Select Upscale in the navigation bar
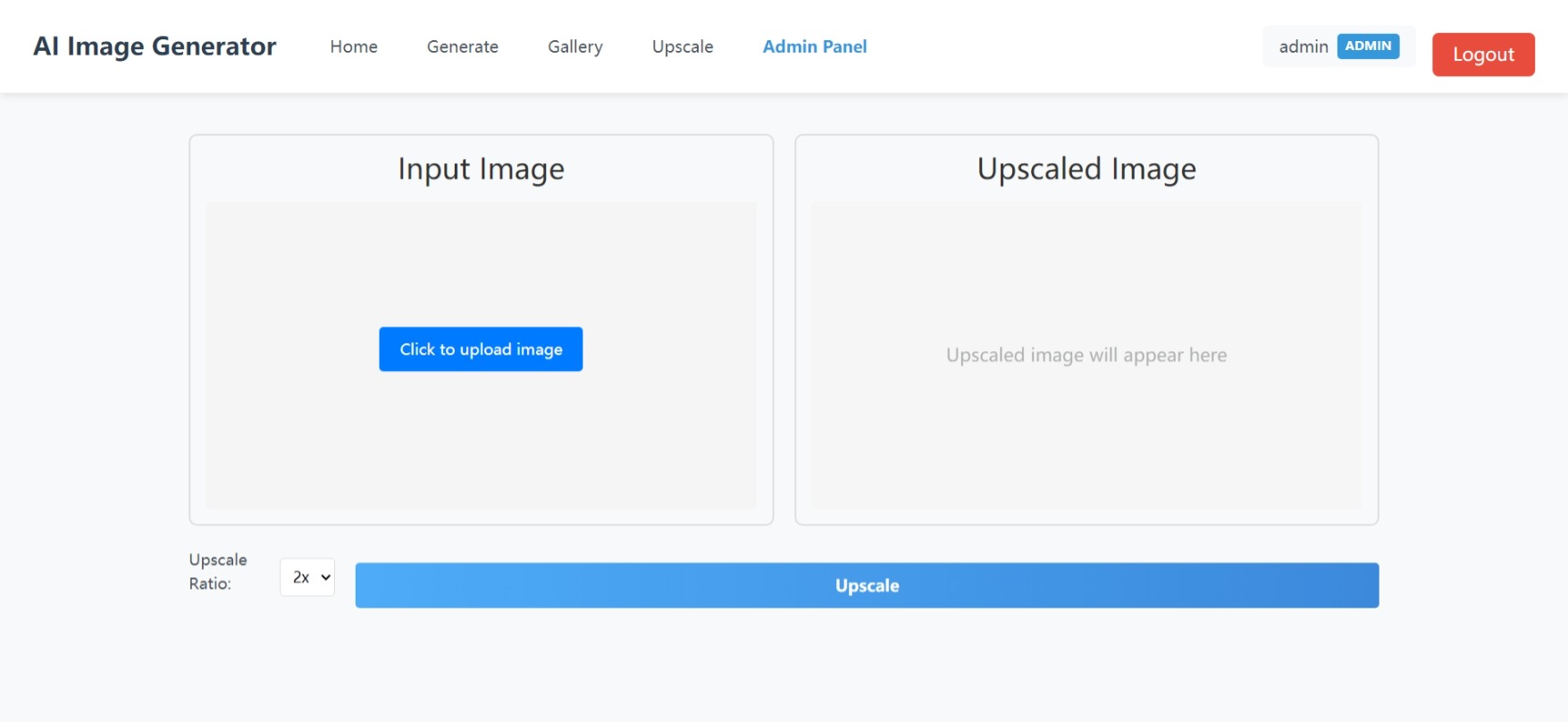The width and height of the screenshot is (1568, 722). [683, 46]
